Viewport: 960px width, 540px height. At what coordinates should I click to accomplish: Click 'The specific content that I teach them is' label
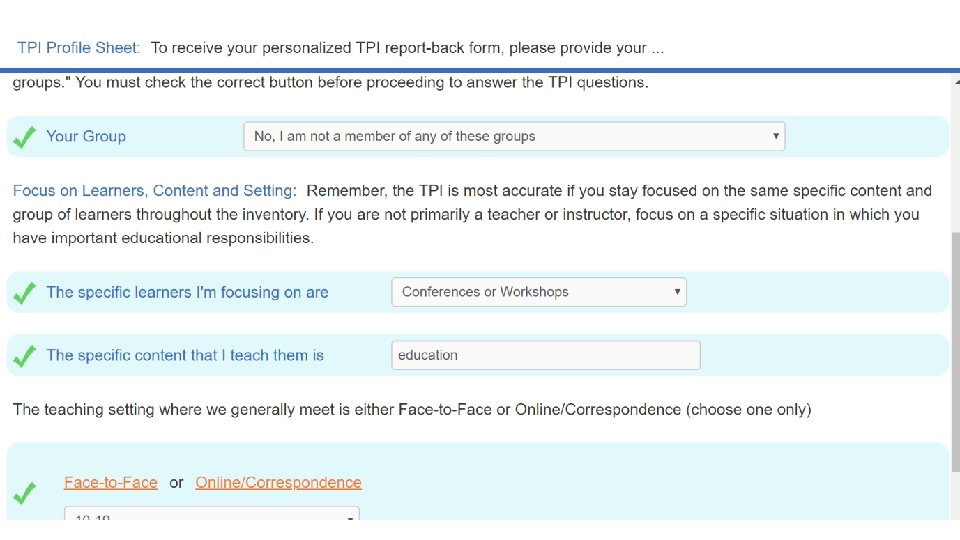(185, 355)
